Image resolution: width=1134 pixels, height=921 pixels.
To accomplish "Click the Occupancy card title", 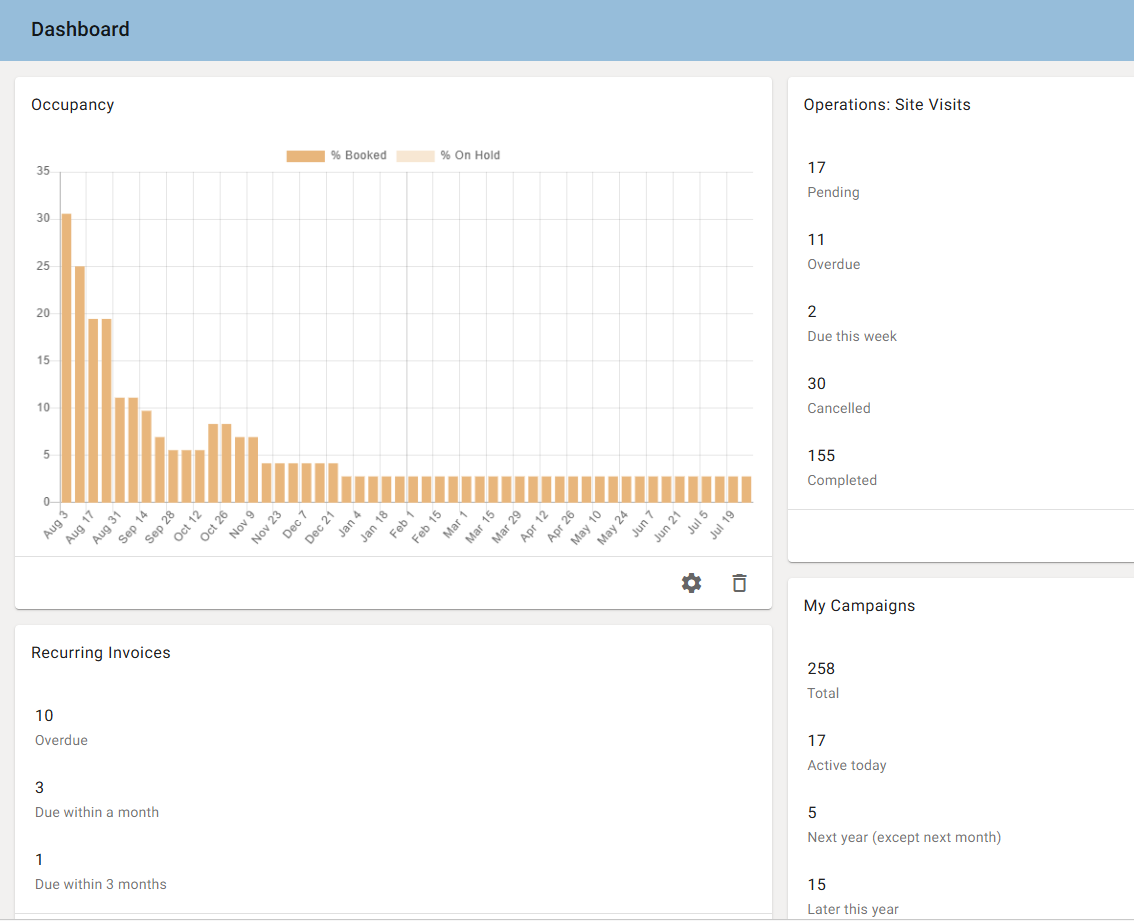I will coord(72,105).
